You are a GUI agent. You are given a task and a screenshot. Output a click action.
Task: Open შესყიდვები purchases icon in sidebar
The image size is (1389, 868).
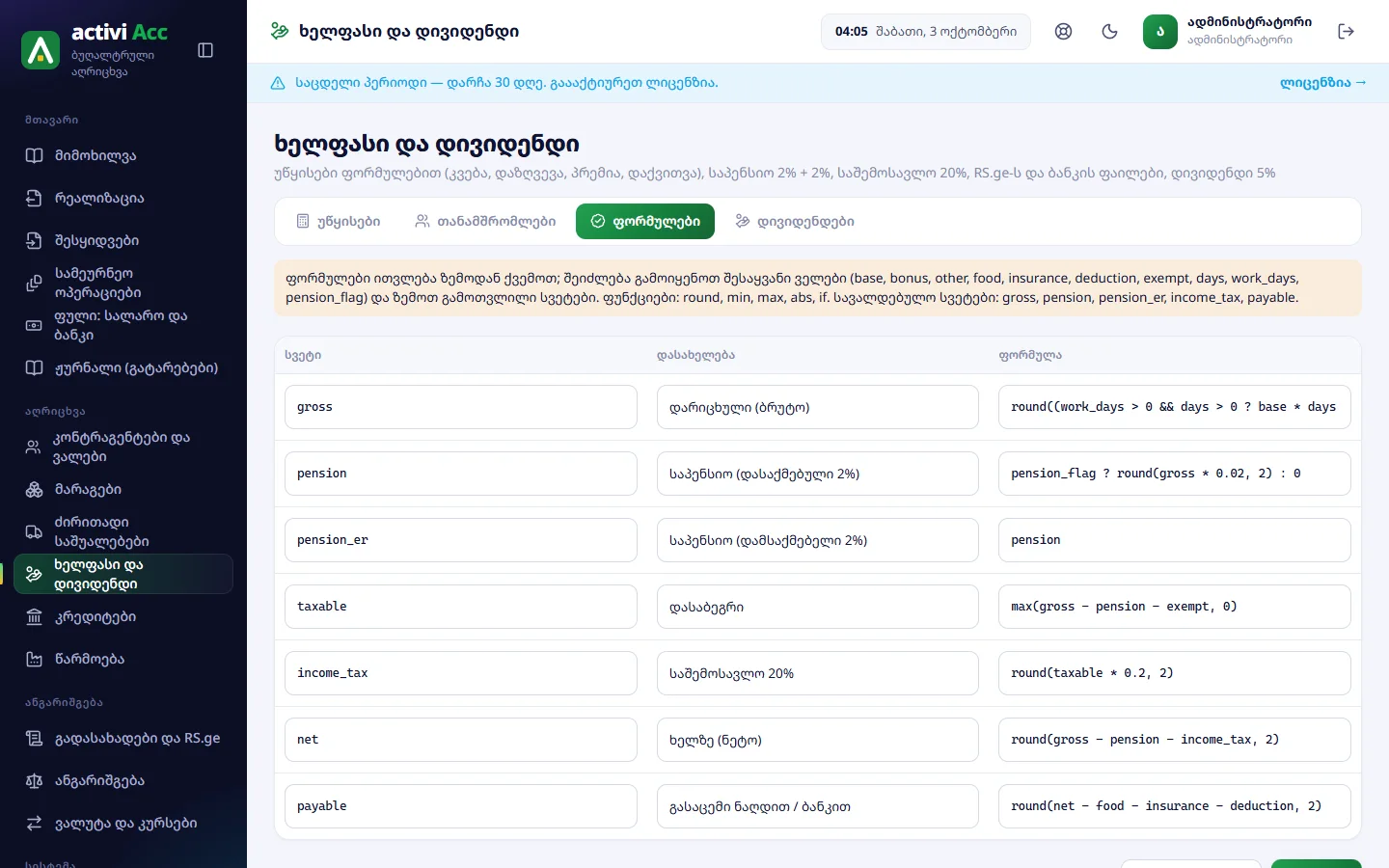coord(34,240)
